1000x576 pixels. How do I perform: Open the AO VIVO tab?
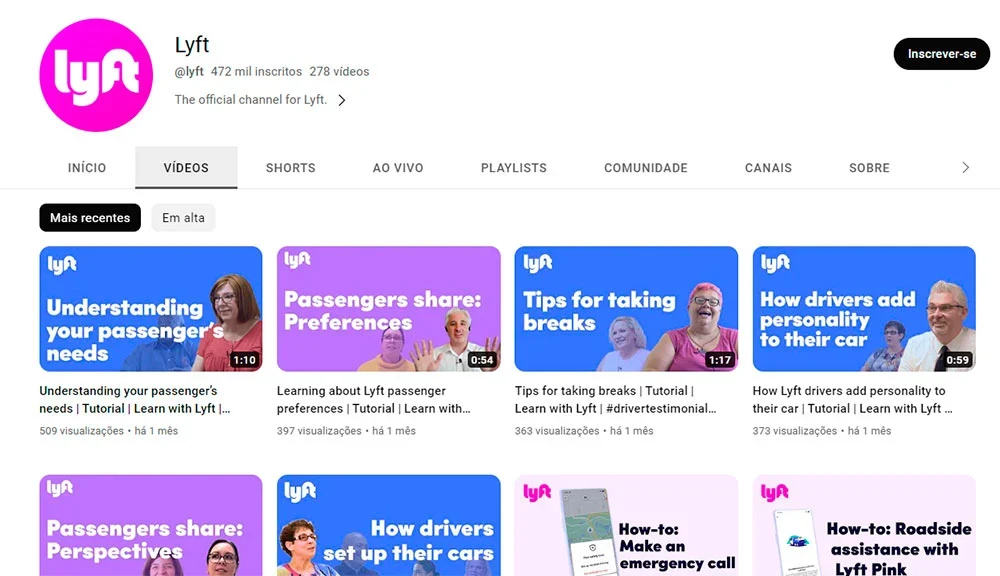pyautogui.click(x=398, y=168)
